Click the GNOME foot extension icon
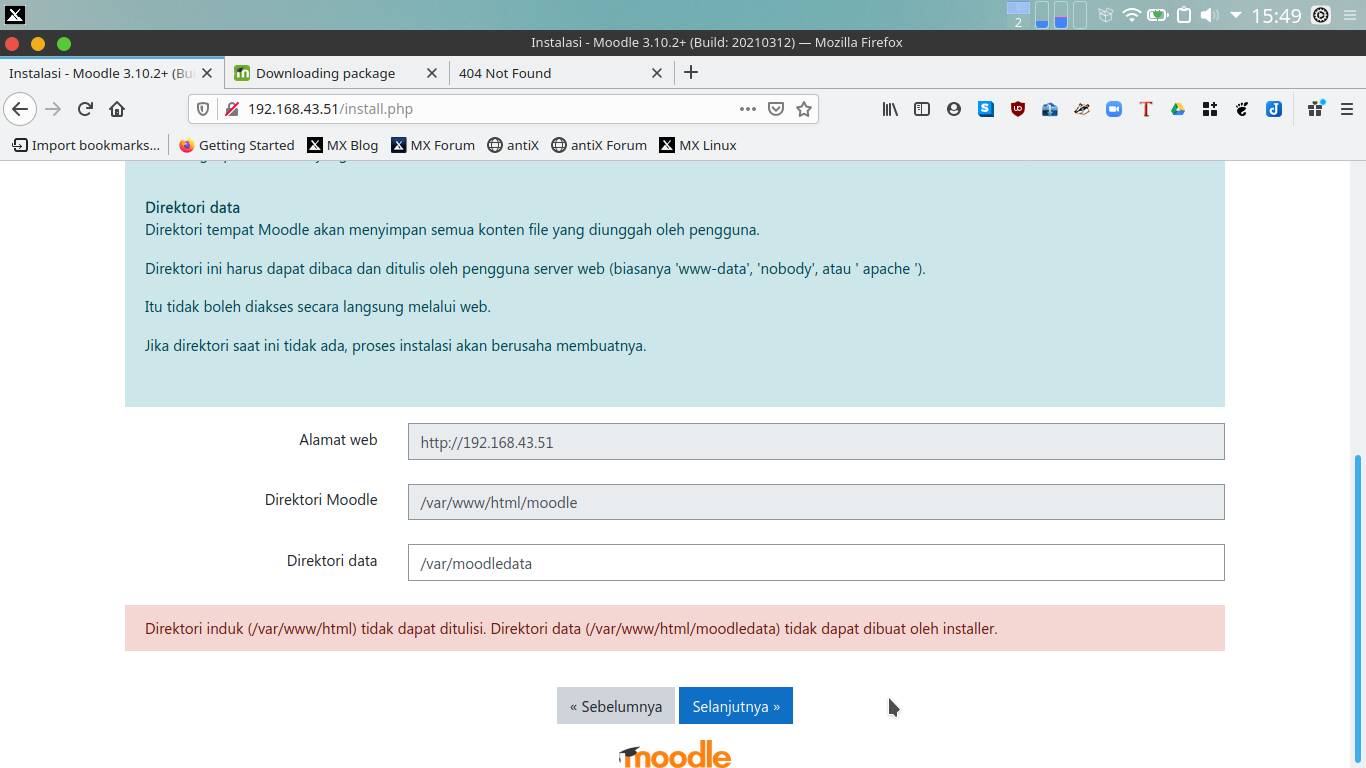1366x768 pixels. (1242, 109)
